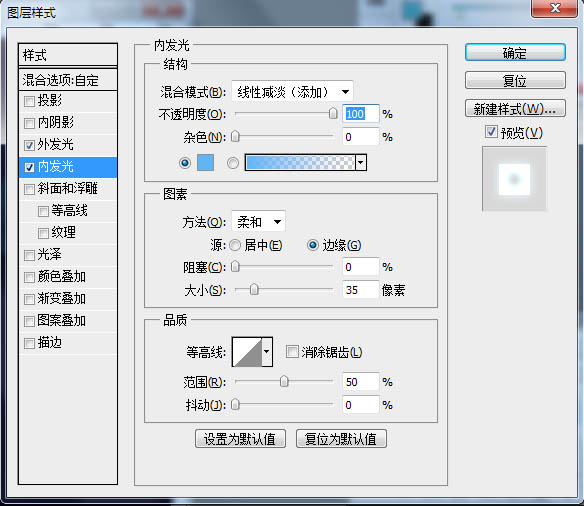
Task: Click the blue glow color swatch
Action: point(205,163)
